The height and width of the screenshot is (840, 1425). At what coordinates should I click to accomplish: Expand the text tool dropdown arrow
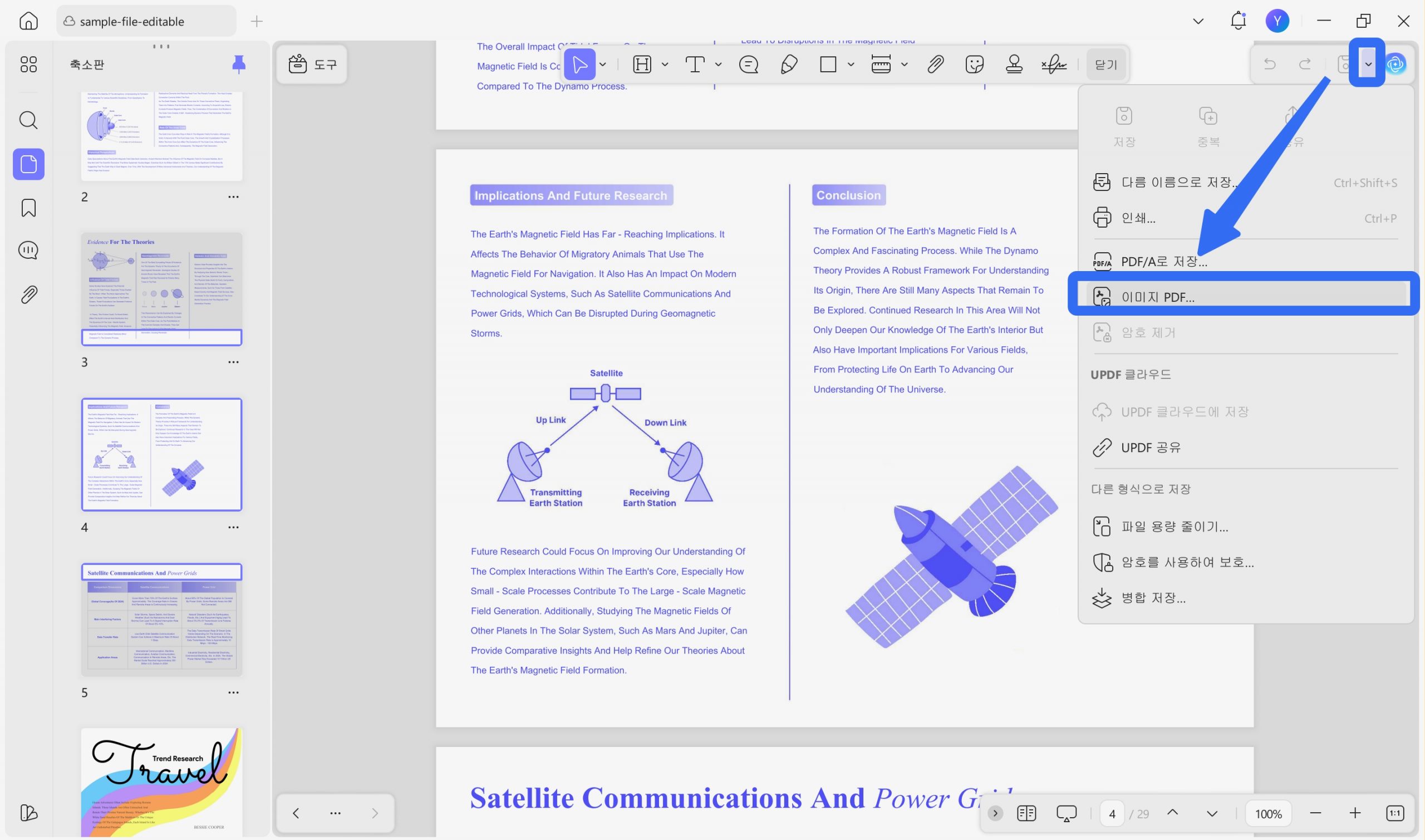[x=718, y=65]
